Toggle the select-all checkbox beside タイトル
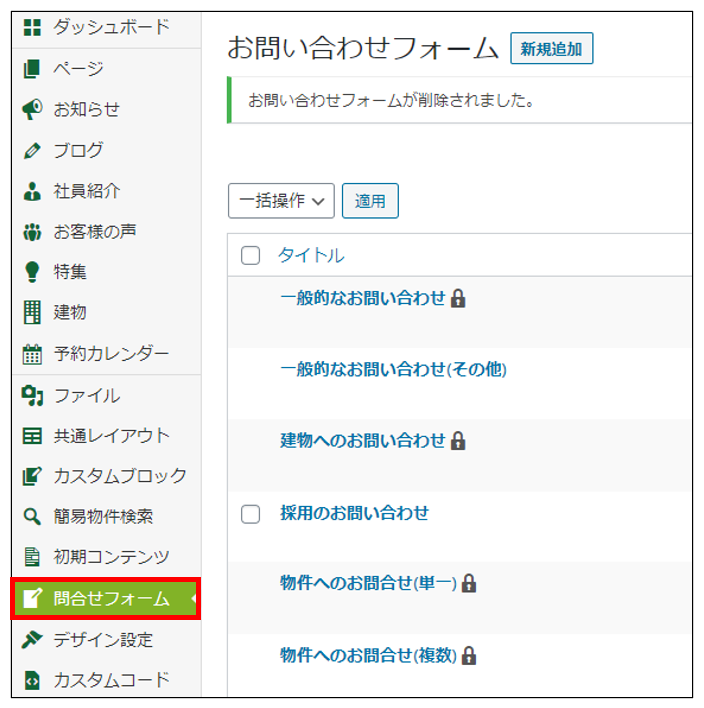Viewport: 704px width, 708px height. click(x=251, y=256)
